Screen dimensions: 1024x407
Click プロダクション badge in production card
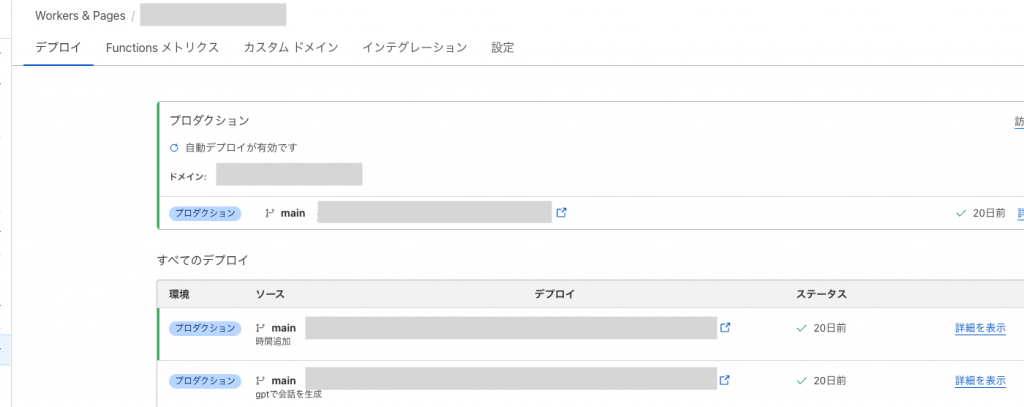[x=205, y=213]
